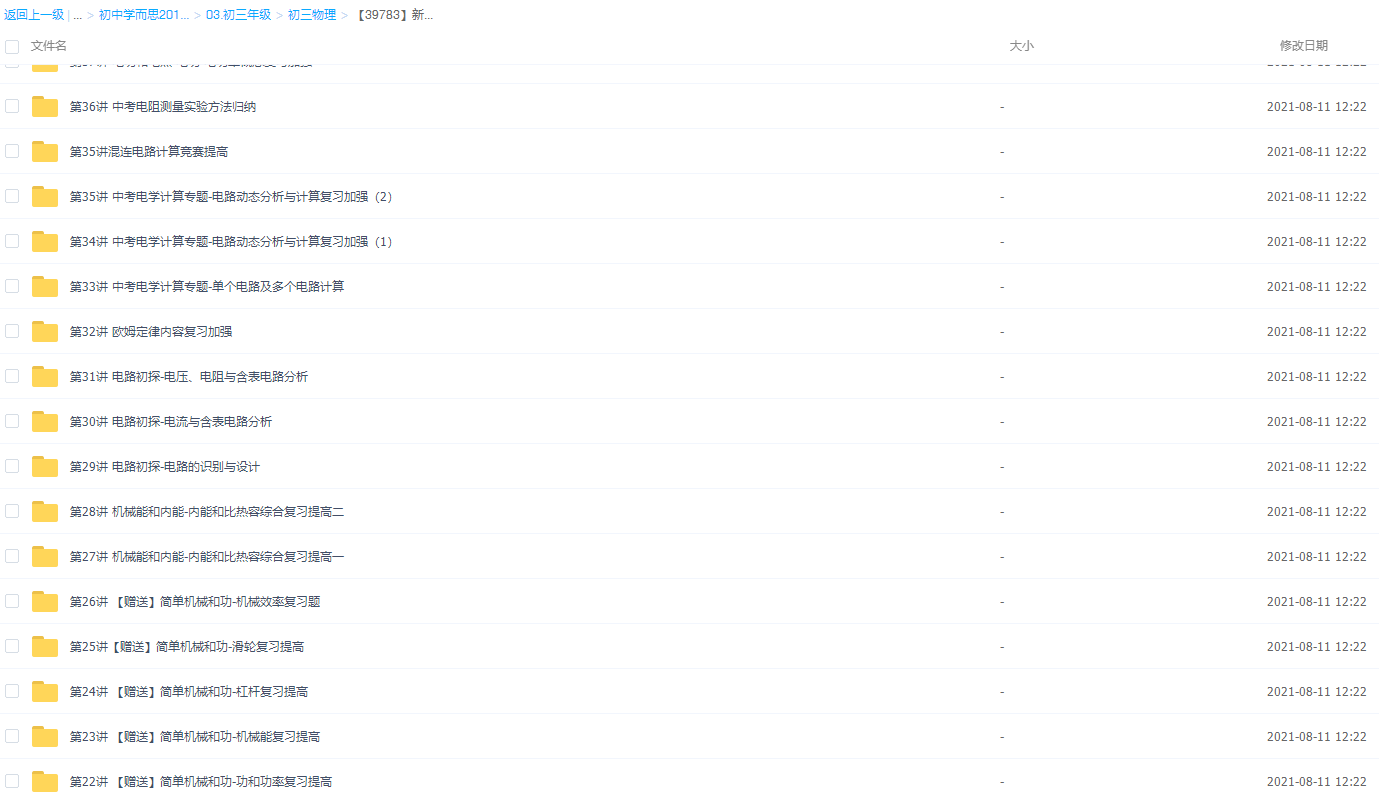Click the folder icon beside 第26讲 简单机械和功-机械效率复习题
This screenshot has width=1379, height=798.
44,600
